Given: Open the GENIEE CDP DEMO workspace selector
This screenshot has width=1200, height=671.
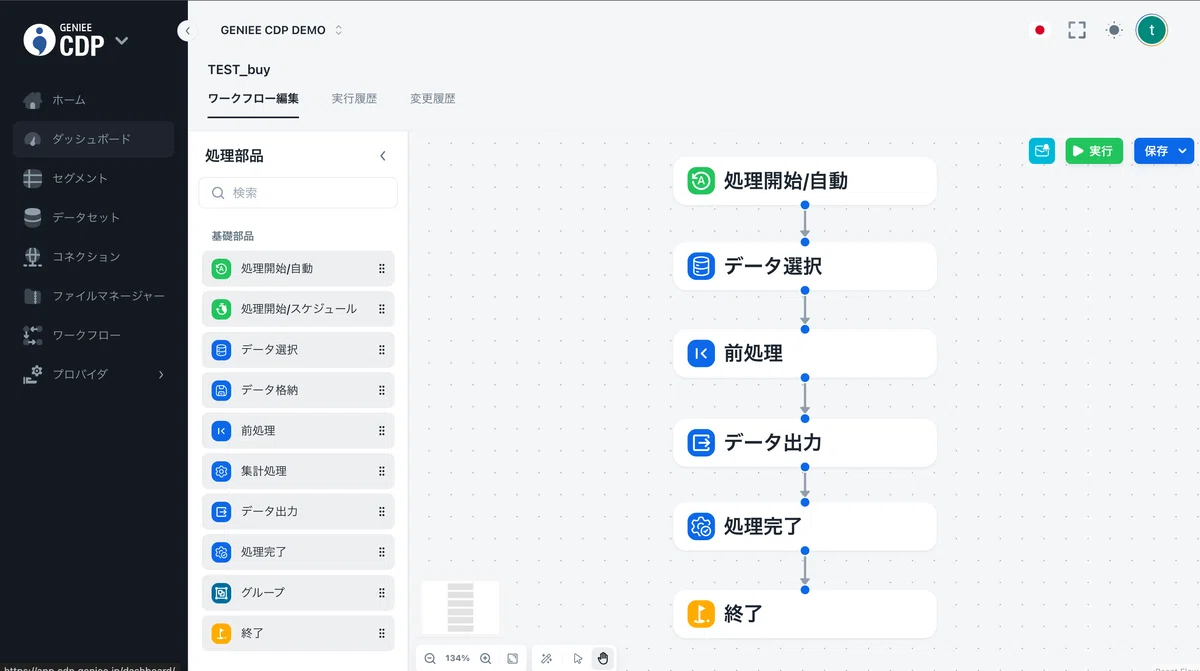Looking at the screenshot, I should tap(282, 30).
